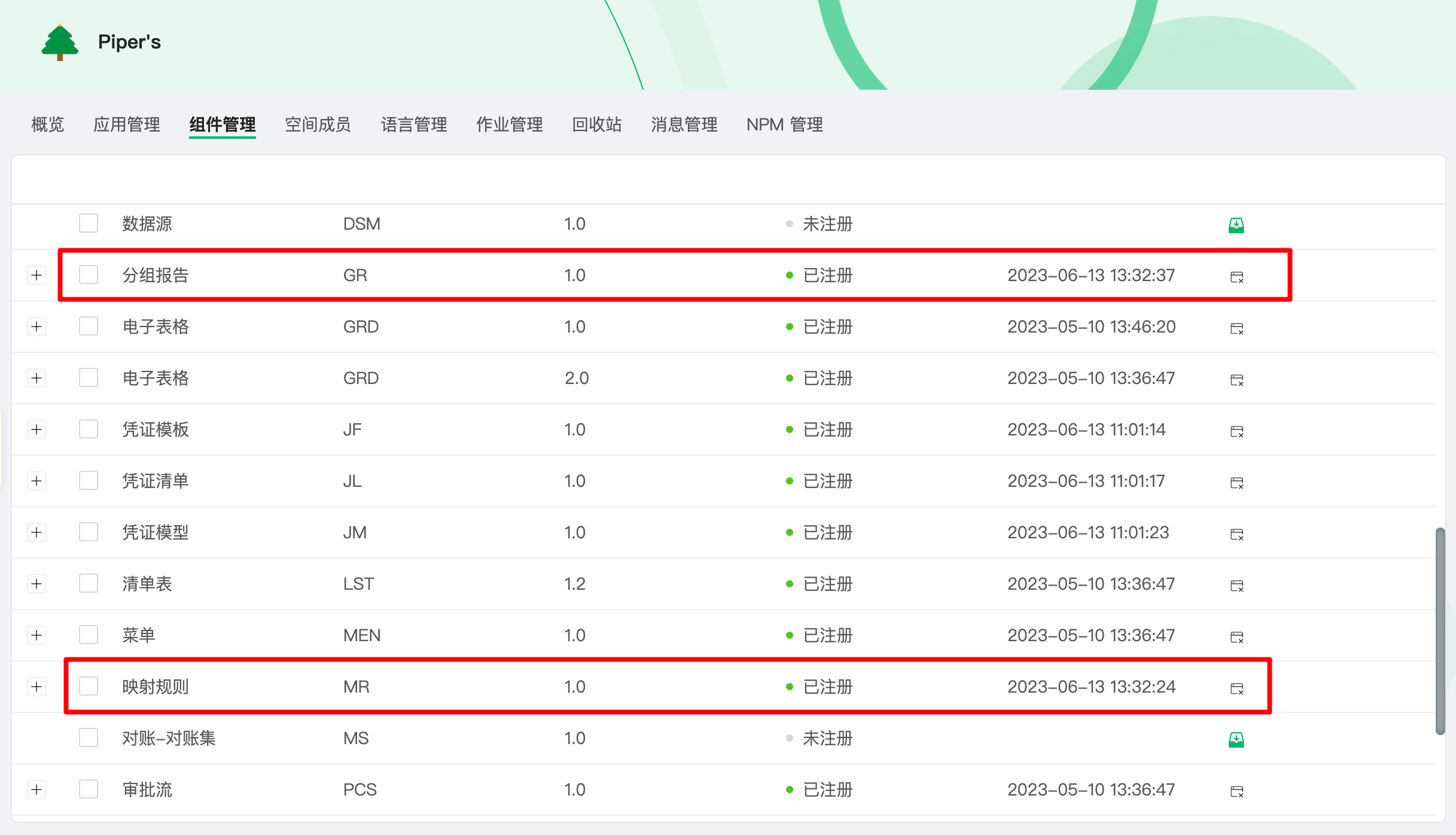Click the unregister icon in 凭证模板 row
Viewport: 1456px width, 835px height.
click(1236, 431)
